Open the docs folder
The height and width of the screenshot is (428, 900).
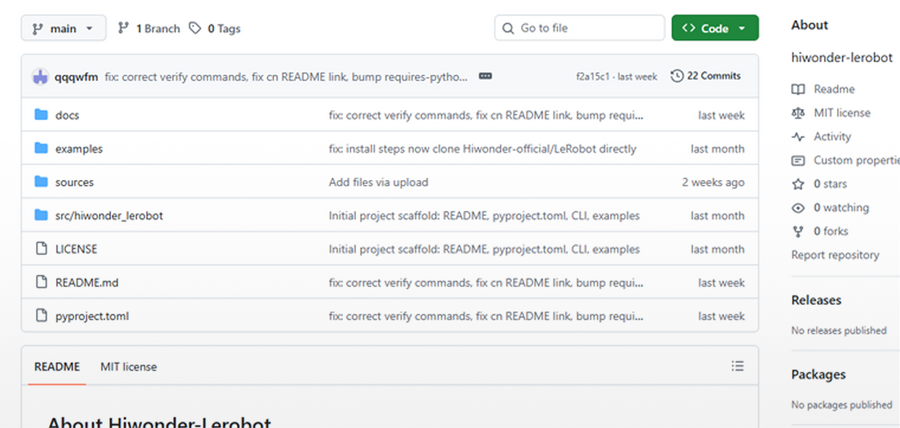(x=67, y=115)
